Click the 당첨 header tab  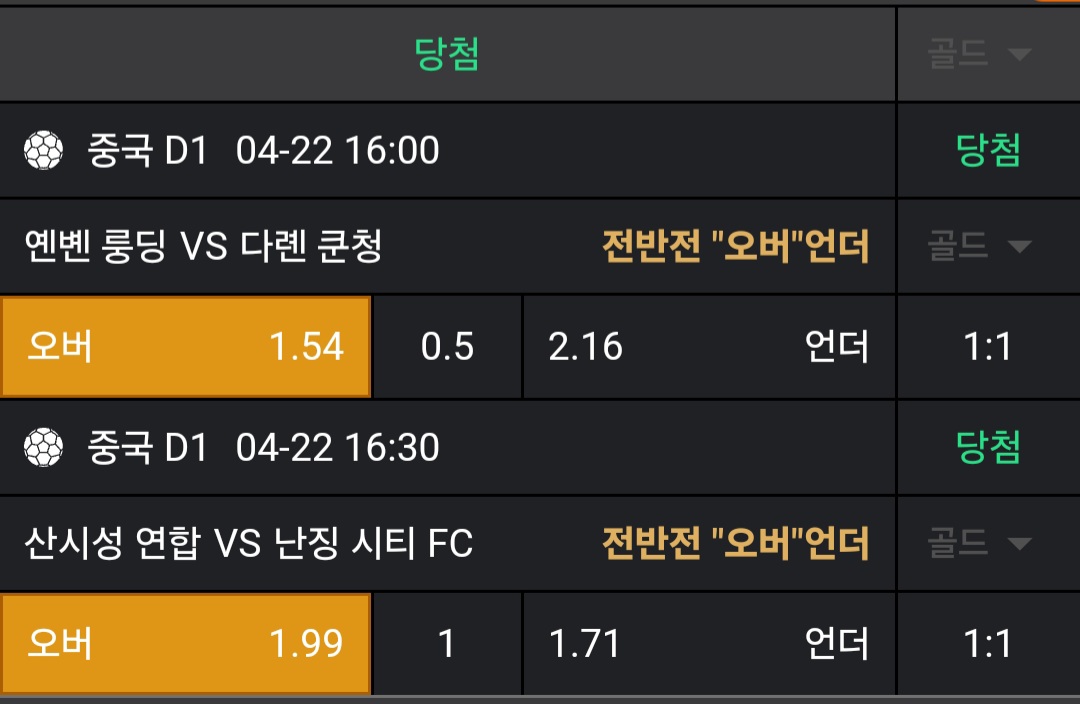[x=447, y=54]
